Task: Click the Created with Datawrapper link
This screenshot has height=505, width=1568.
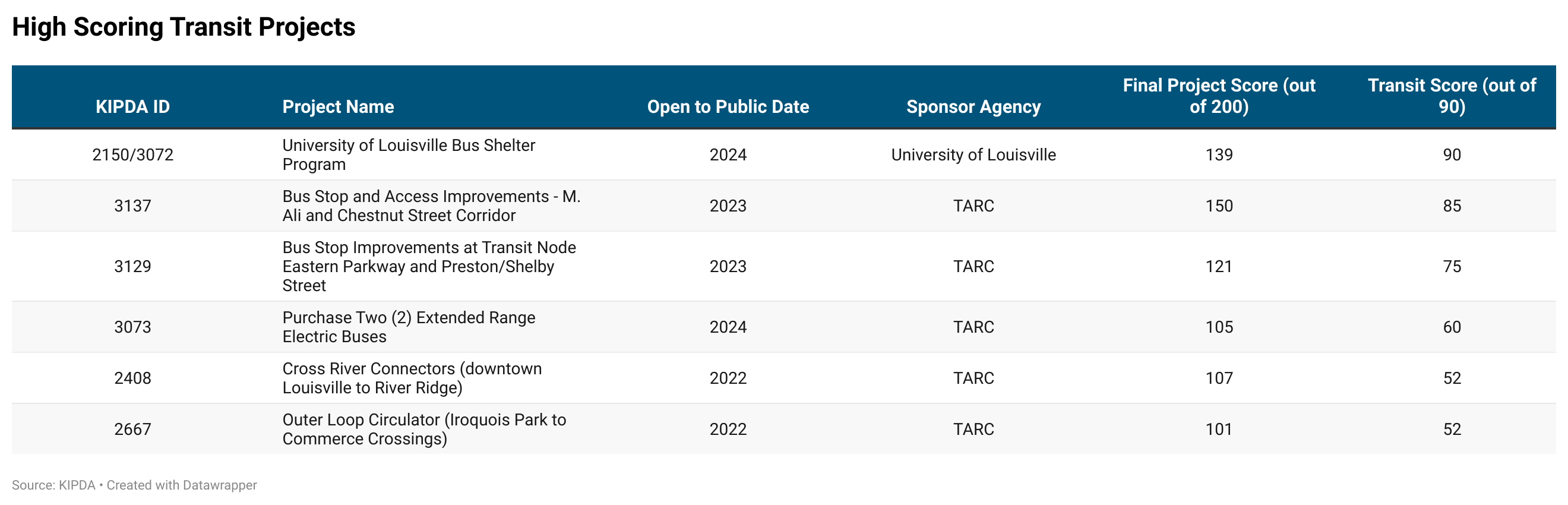Action: click(181, 485)
